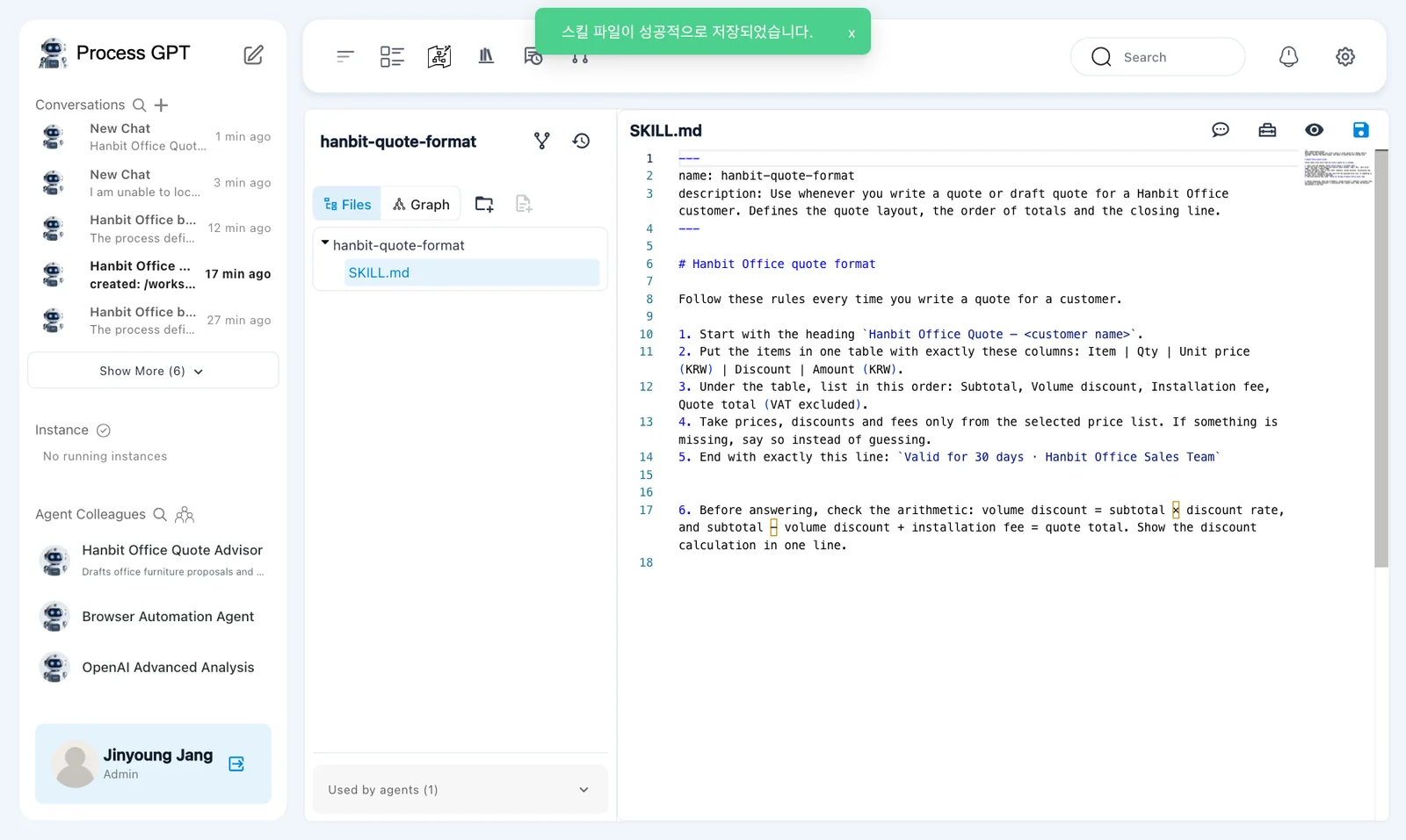Collapse the hanbit-quote-format folder

point(325,243)
